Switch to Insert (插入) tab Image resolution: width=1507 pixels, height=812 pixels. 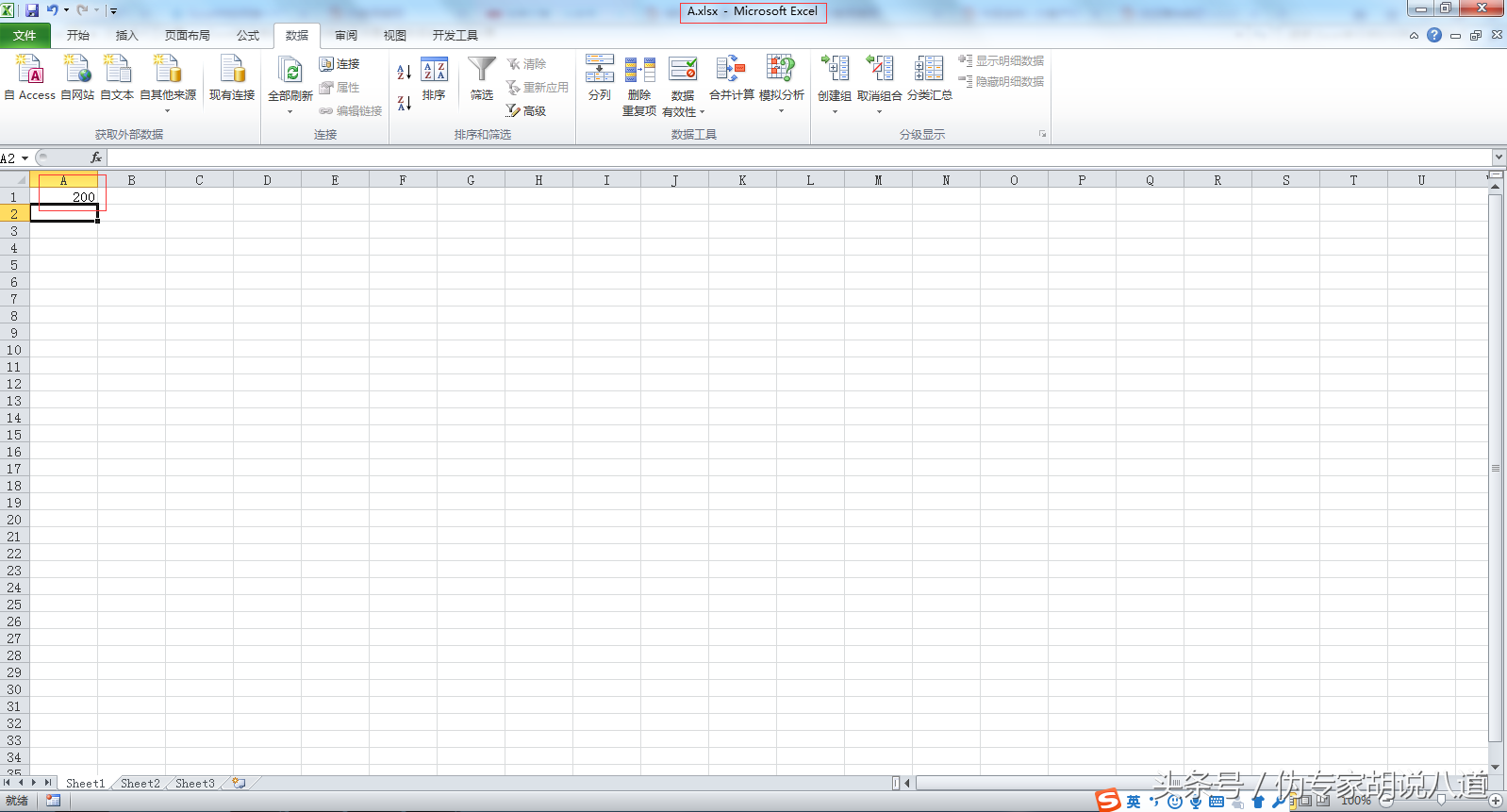click(126, 36)
